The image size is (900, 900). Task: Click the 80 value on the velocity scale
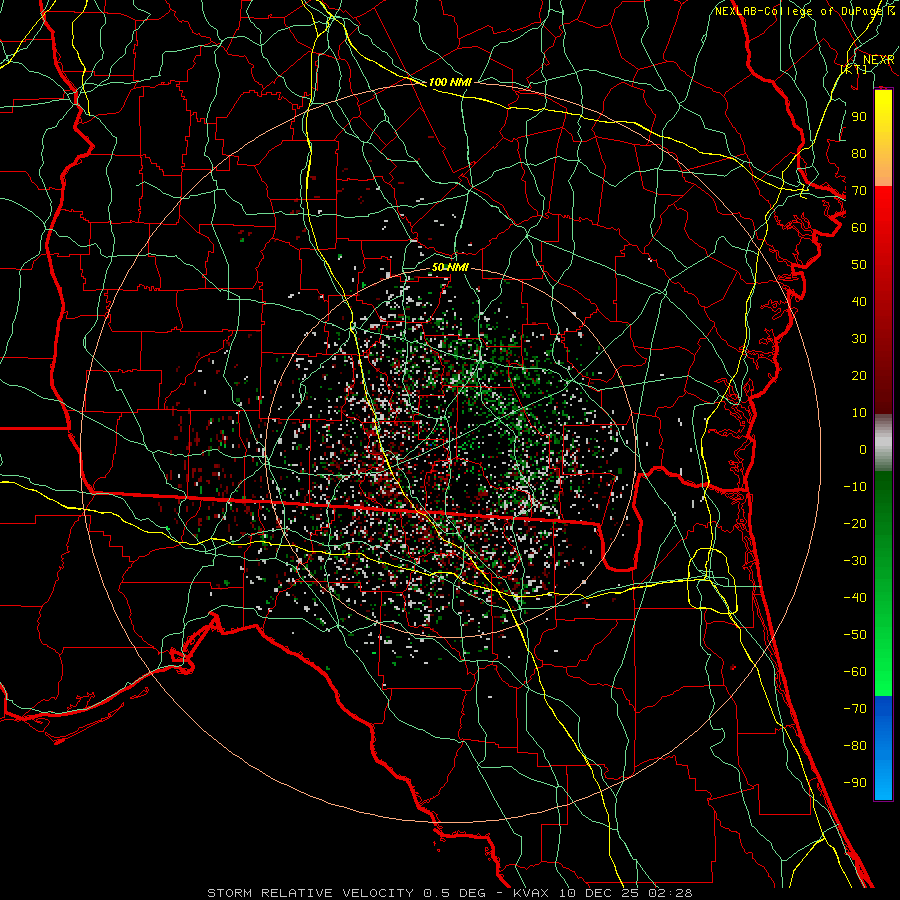[x=859, y=153]
